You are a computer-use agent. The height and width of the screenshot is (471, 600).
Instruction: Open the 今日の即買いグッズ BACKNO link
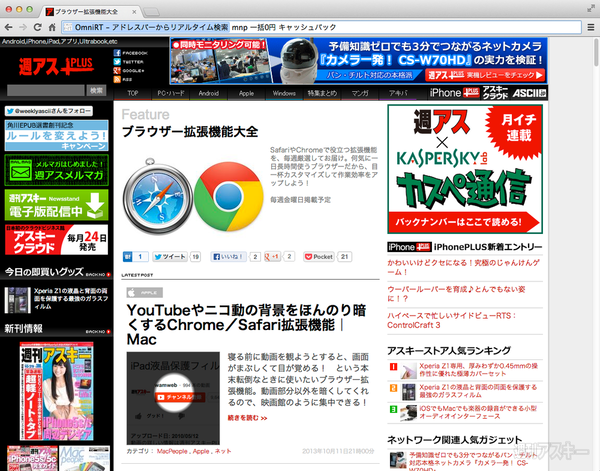click(x=98, y=275)
